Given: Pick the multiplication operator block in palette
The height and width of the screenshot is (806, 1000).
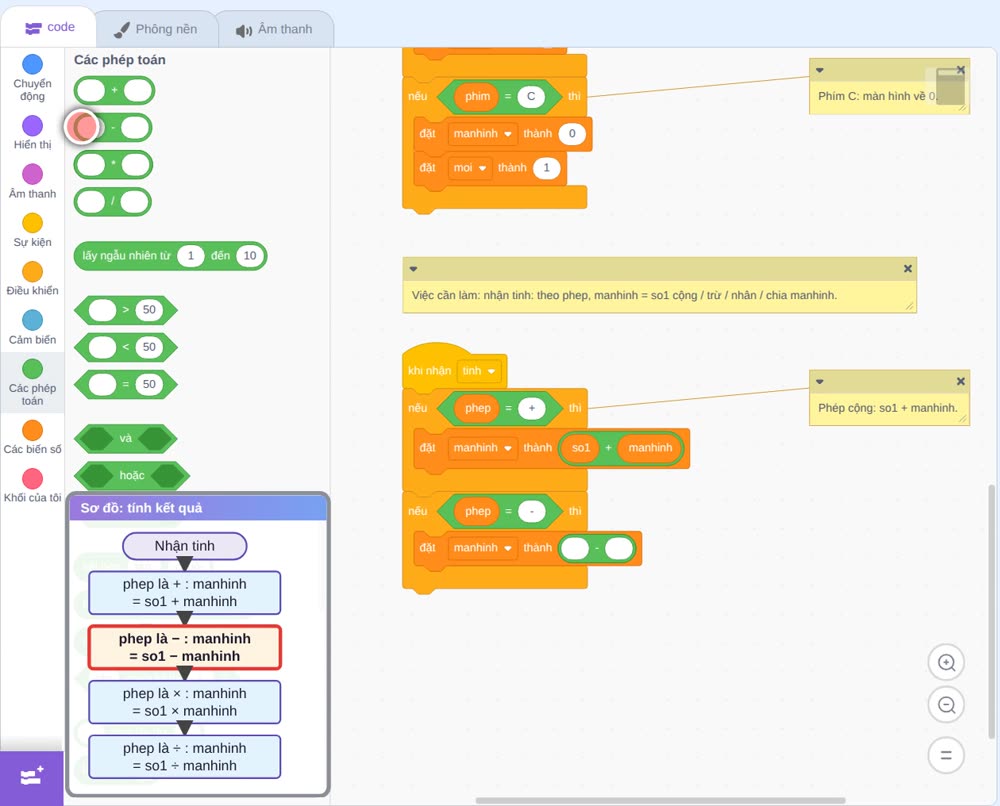Looking at the screenshot, I should click(x=113, y=165).
